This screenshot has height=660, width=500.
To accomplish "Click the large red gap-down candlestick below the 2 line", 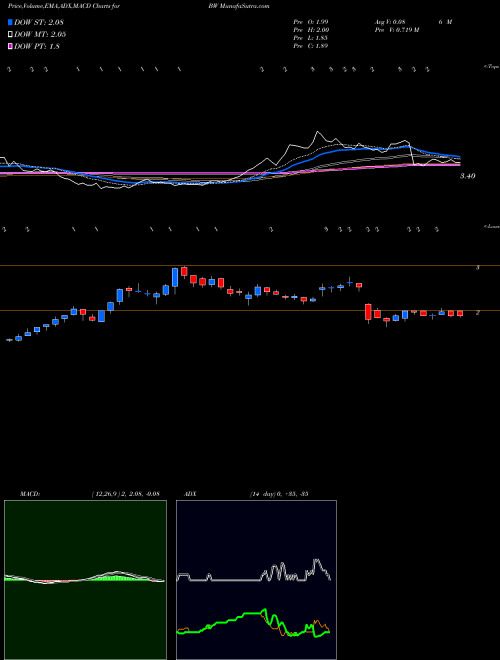I will pos(368,313).
